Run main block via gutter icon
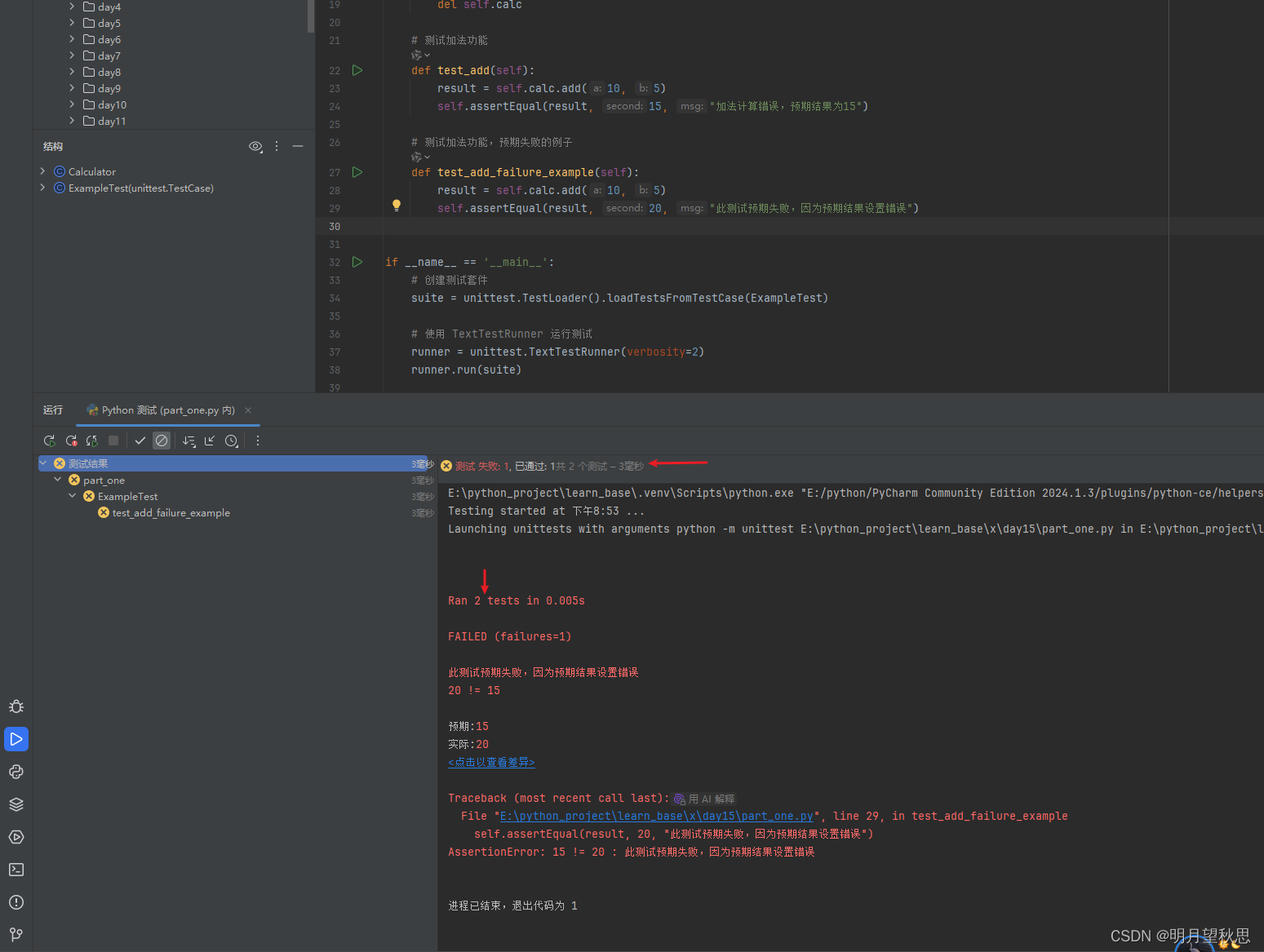This screenshot has width=1264, height=952. pos(357,262)
